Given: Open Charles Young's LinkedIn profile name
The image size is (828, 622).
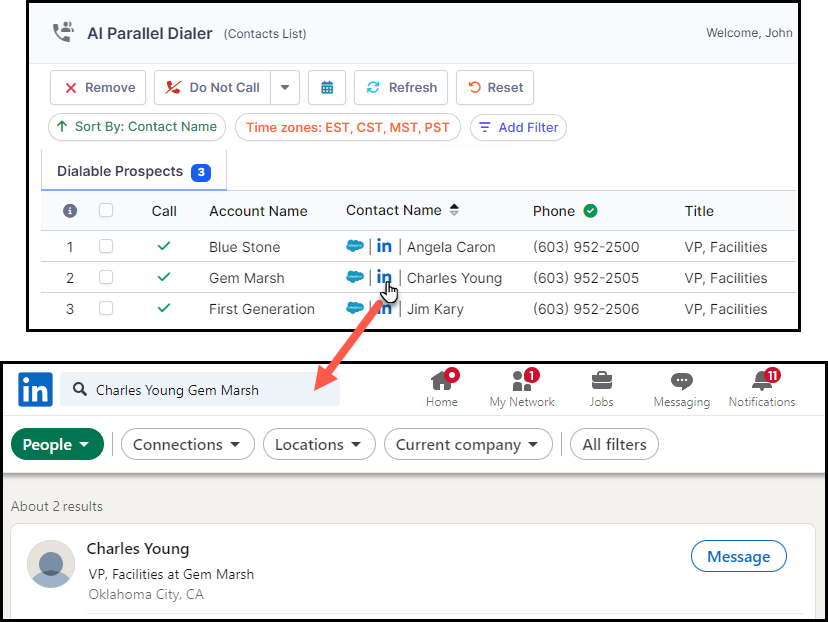Looking at the screenshot, I should pyautogui.click(x=138, y=549).
